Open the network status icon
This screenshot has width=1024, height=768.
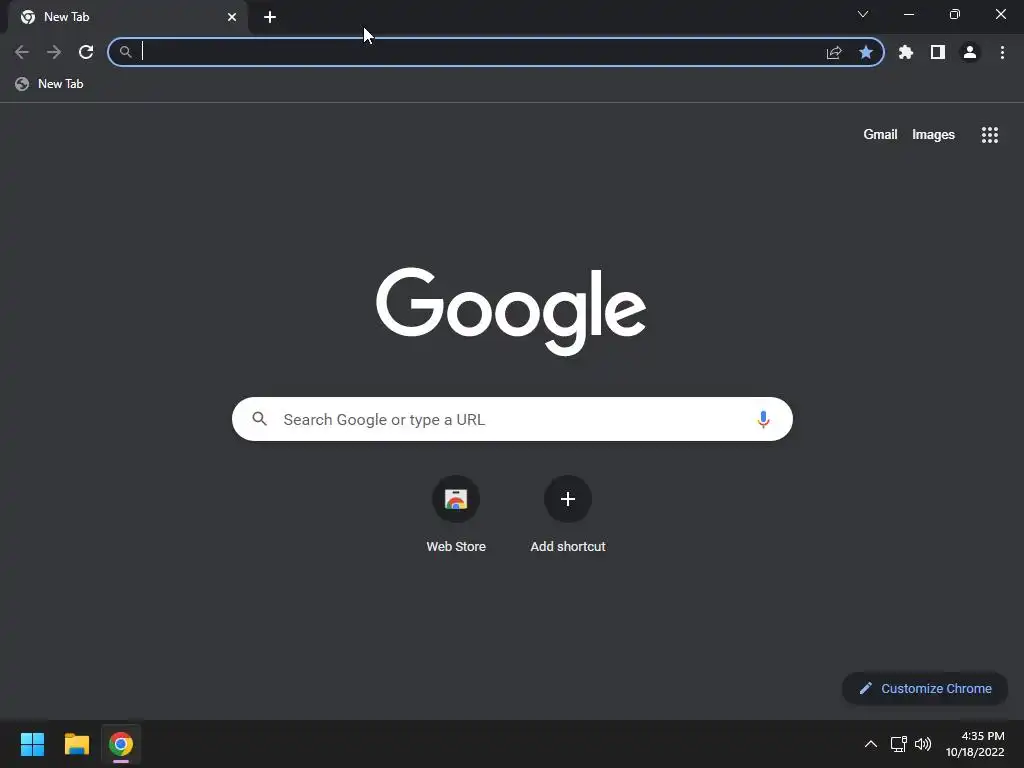899,744
